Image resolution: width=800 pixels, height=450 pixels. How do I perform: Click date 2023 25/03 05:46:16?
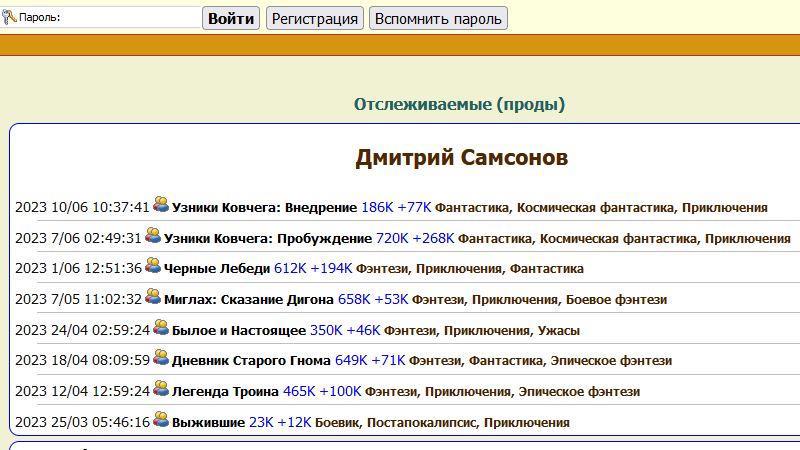click(82, 422)
